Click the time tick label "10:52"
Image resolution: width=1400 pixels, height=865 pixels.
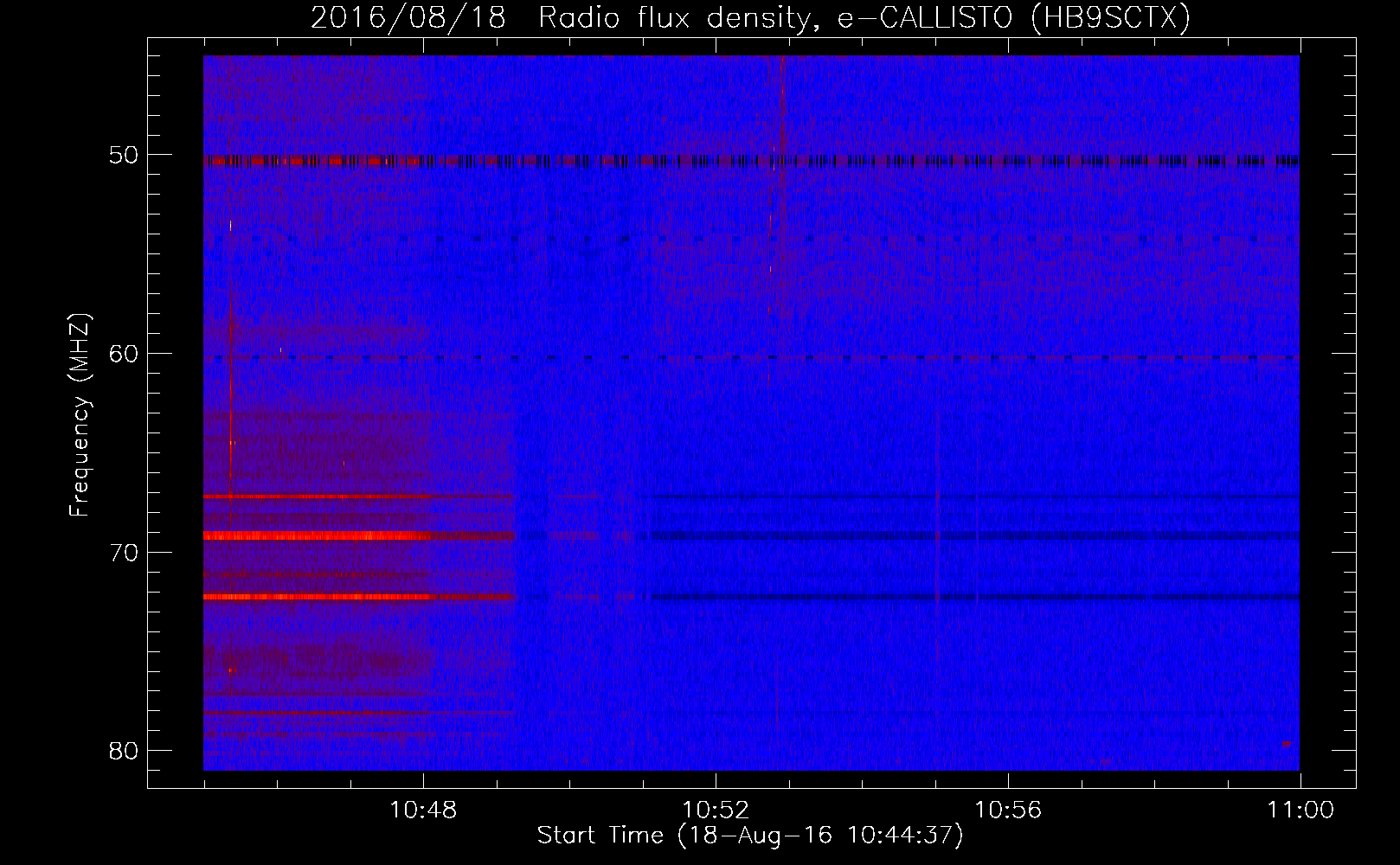tap(716, 811)
